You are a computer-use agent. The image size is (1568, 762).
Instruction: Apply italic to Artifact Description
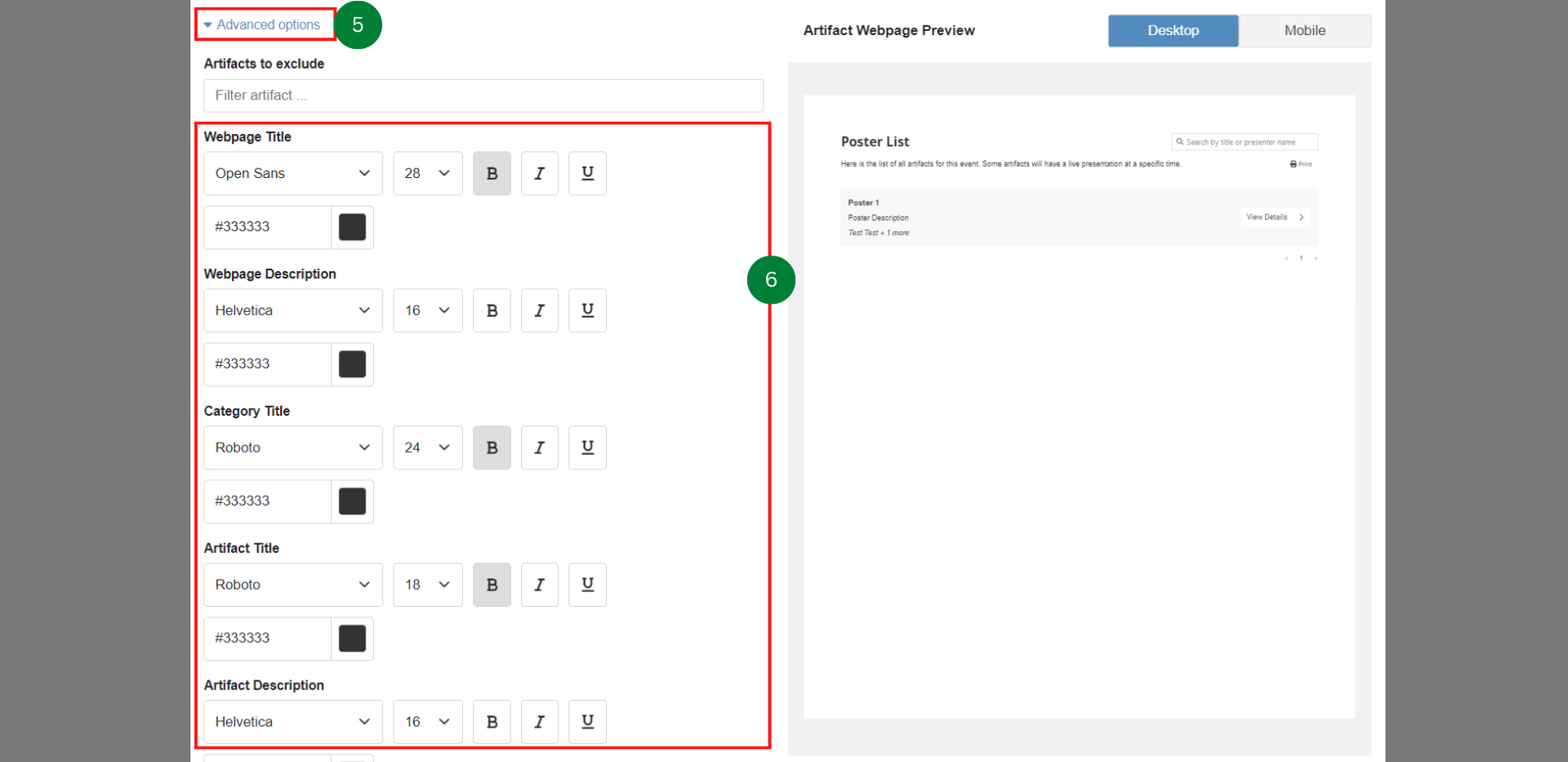point(539,722)
